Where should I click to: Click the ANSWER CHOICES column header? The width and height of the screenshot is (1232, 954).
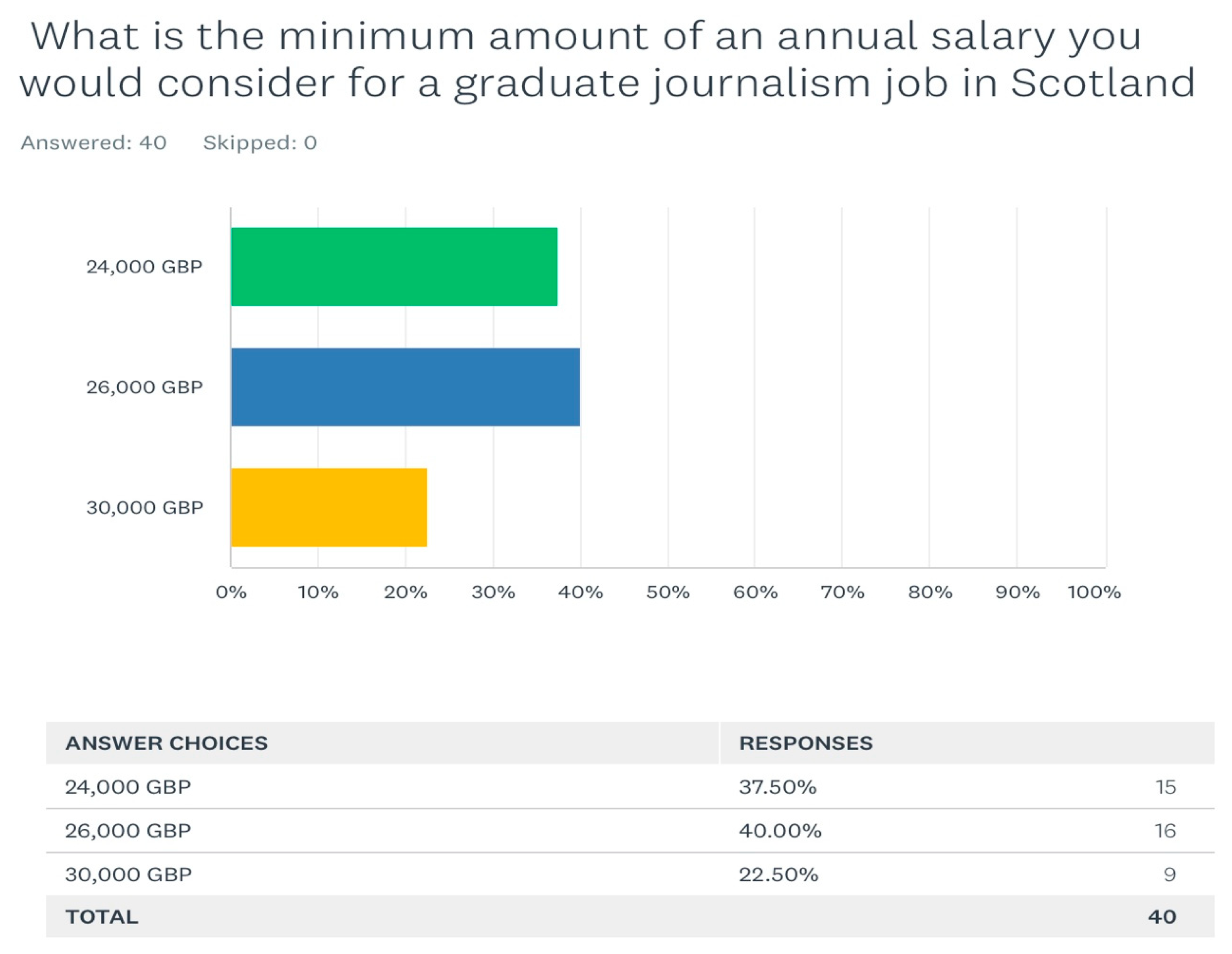(x=166, y=743)
